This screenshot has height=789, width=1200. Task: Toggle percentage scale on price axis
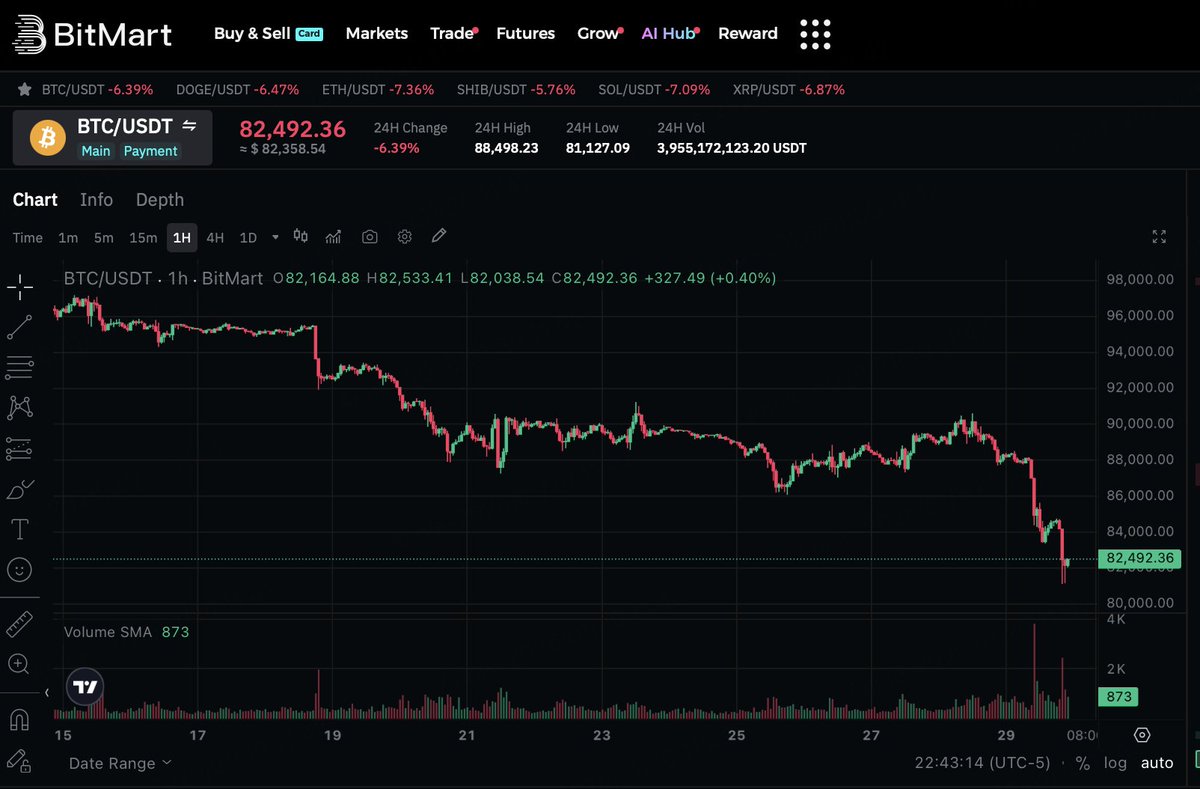pos(1082,762)
